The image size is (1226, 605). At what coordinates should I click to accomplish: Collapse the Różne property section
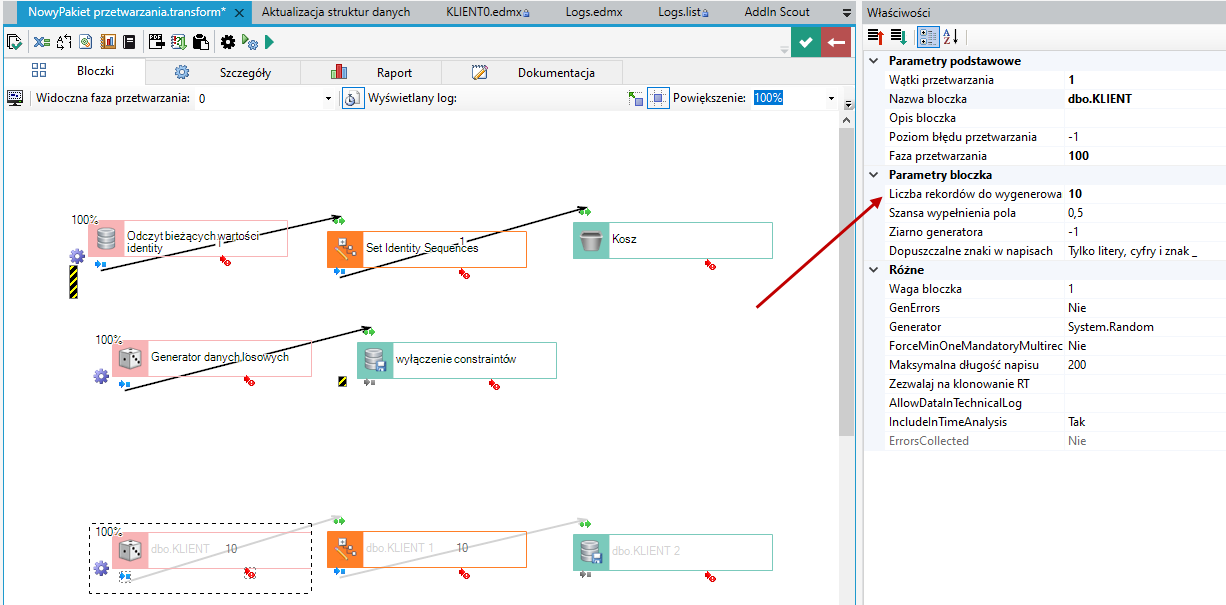[875, 270]
